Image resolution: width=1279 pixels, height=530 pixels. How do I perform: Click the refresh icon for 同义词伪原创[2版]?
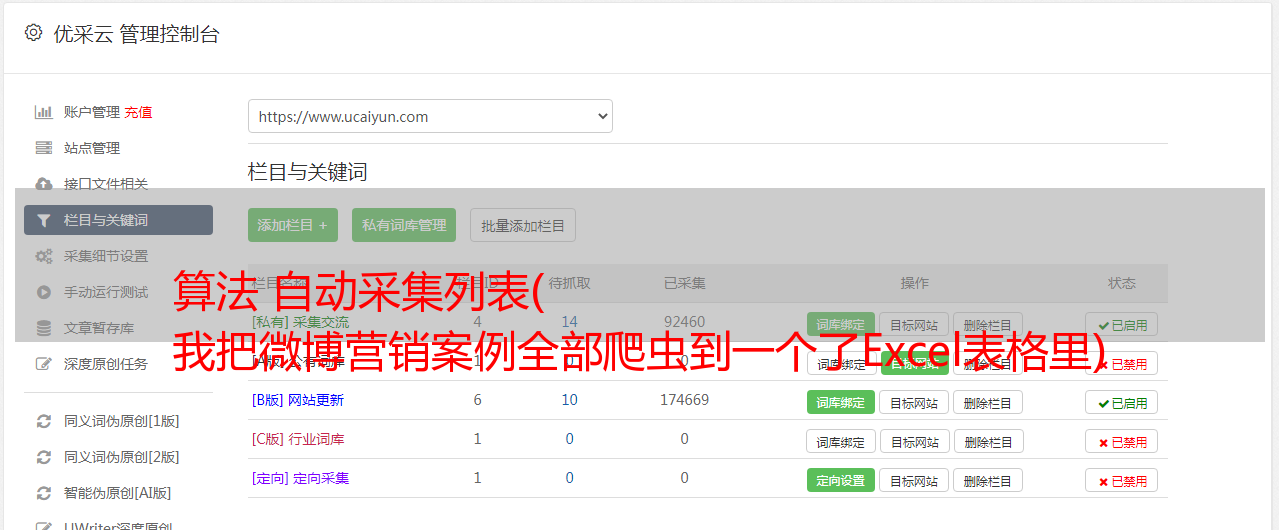pyautogui.click(x=44, y=457)
